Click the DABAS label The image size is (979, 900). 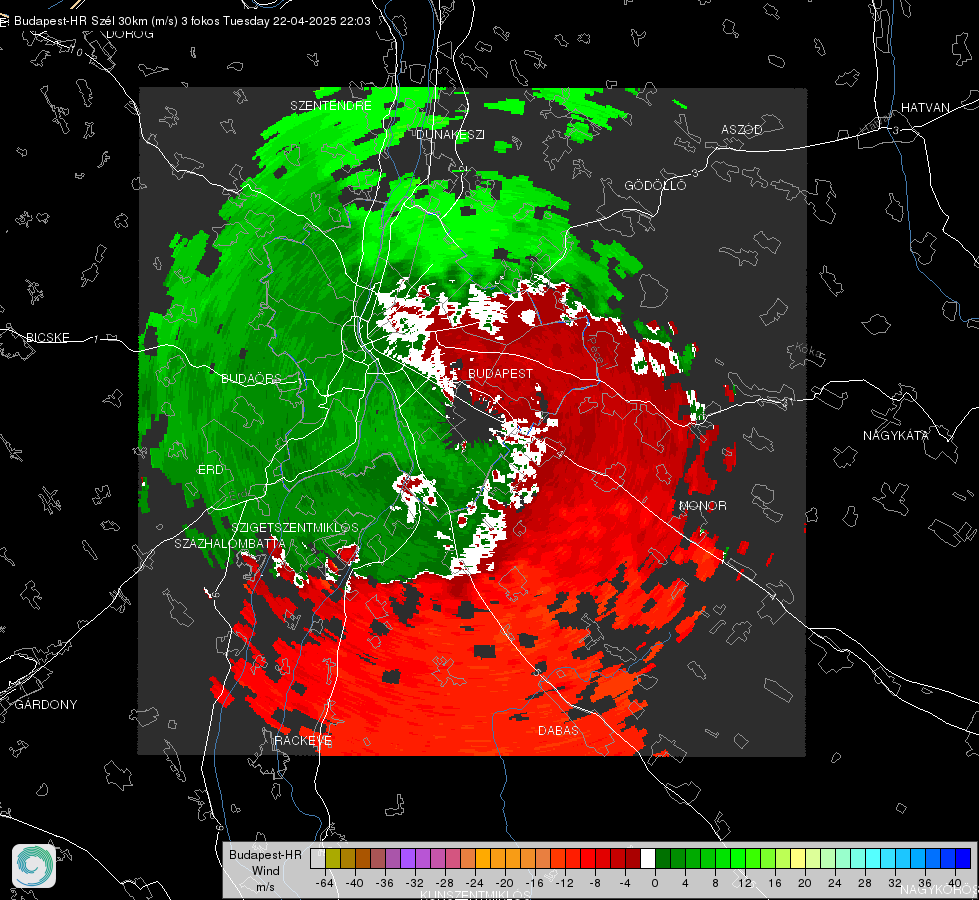(x=558, y=730)
